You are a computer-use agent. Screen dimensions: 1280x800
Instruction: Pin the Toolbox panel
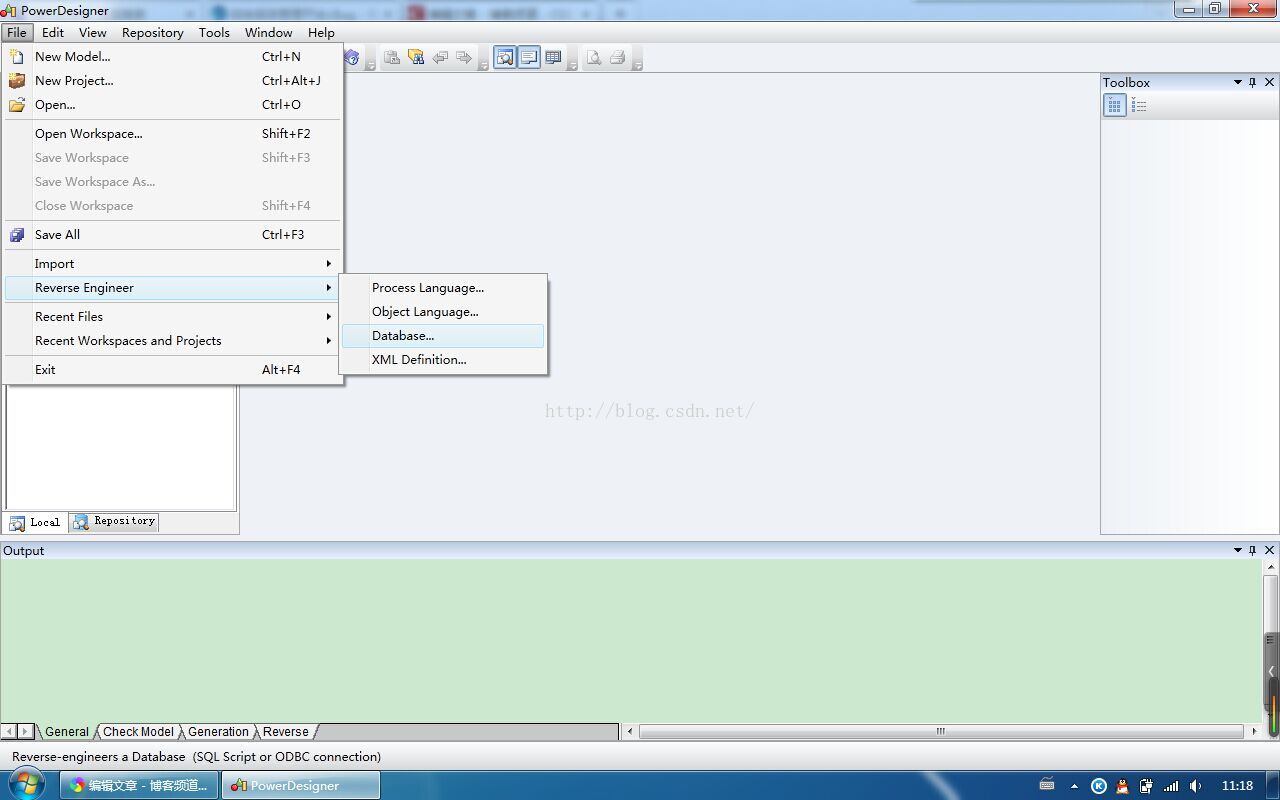(1253, 82)
